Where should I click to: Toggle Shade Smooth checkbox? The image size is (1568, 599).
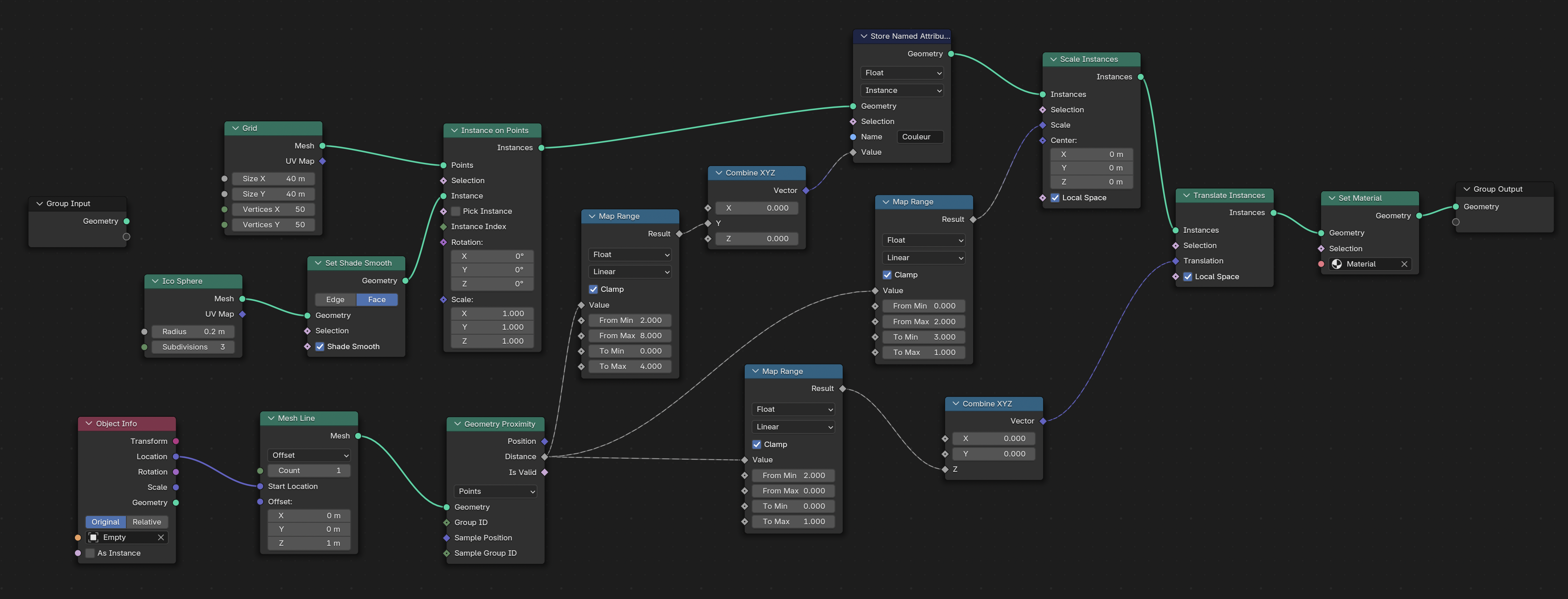coord(320,346)
